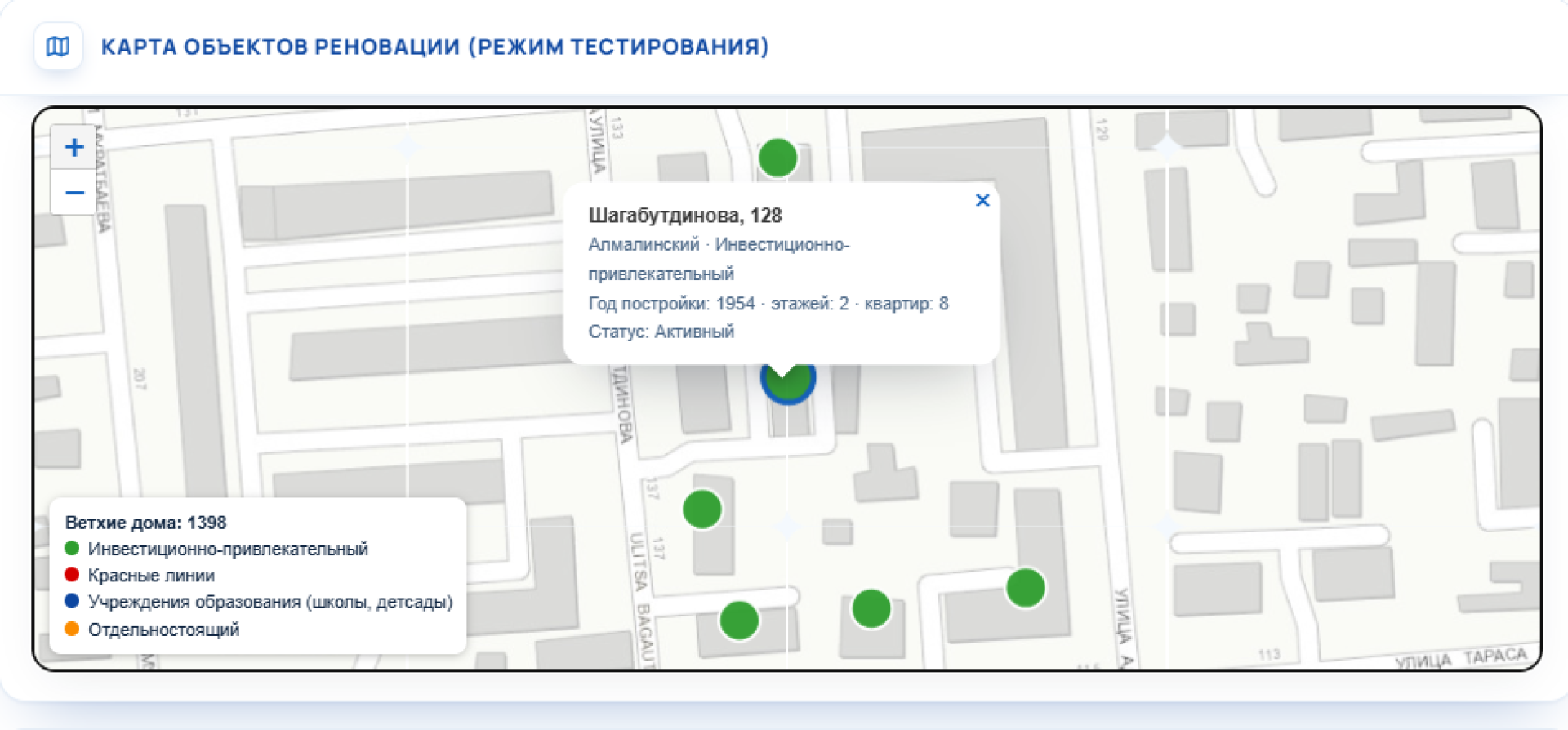Click the map icon beside the header title
Viewport: 1568px width, 730px height.
tap(58, 47)
